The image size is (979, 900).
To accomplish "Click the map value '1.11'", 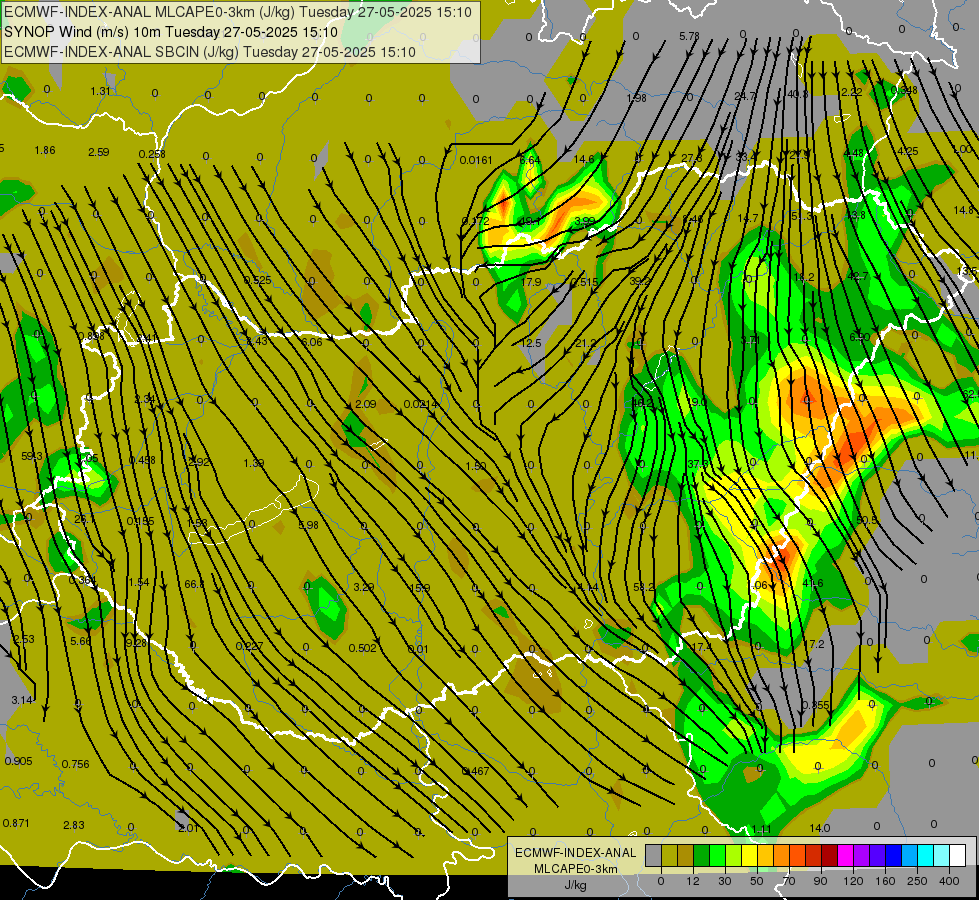I will 762,829.
